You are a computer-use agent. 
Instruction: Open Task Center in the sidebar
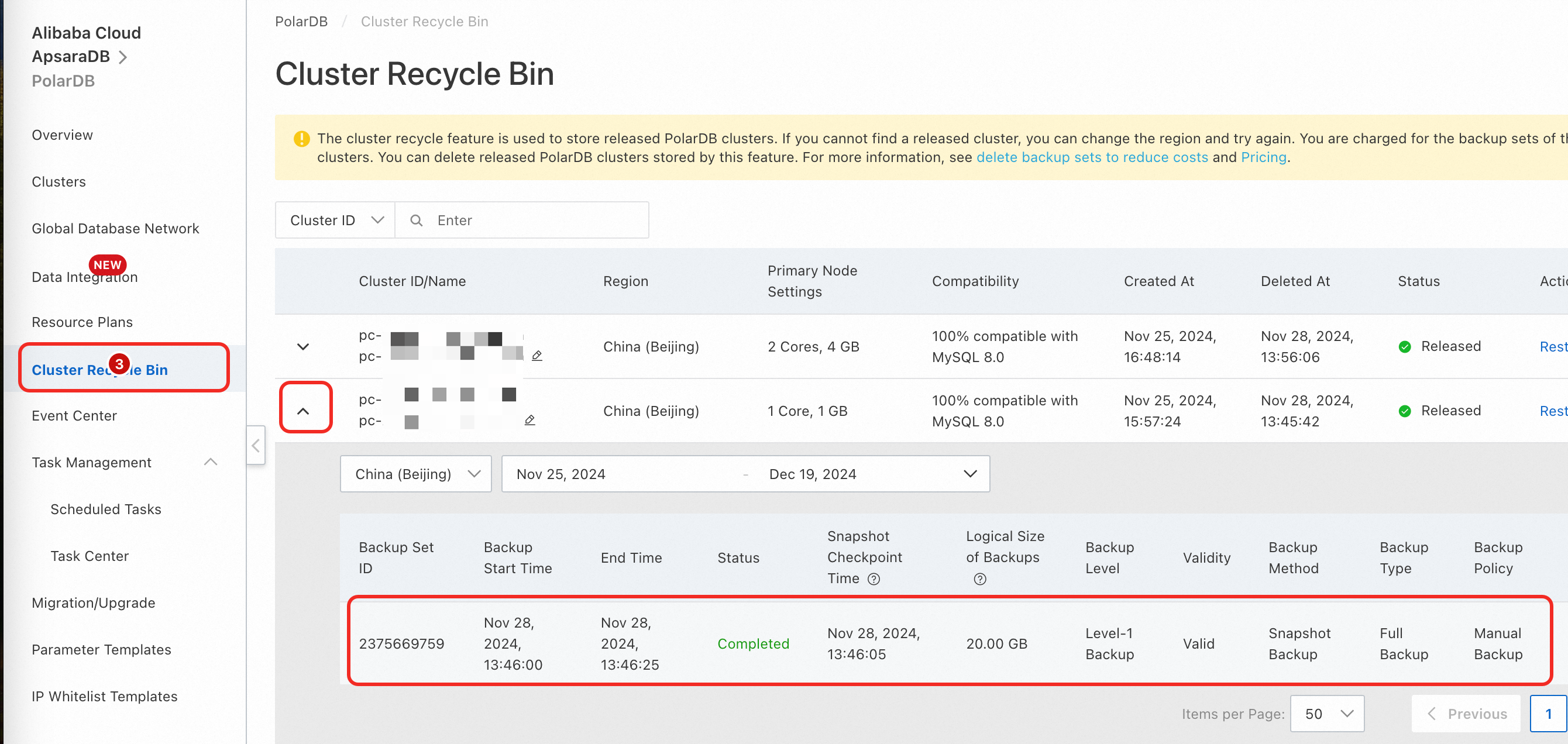pyautogui.click(x=90, y=557)
